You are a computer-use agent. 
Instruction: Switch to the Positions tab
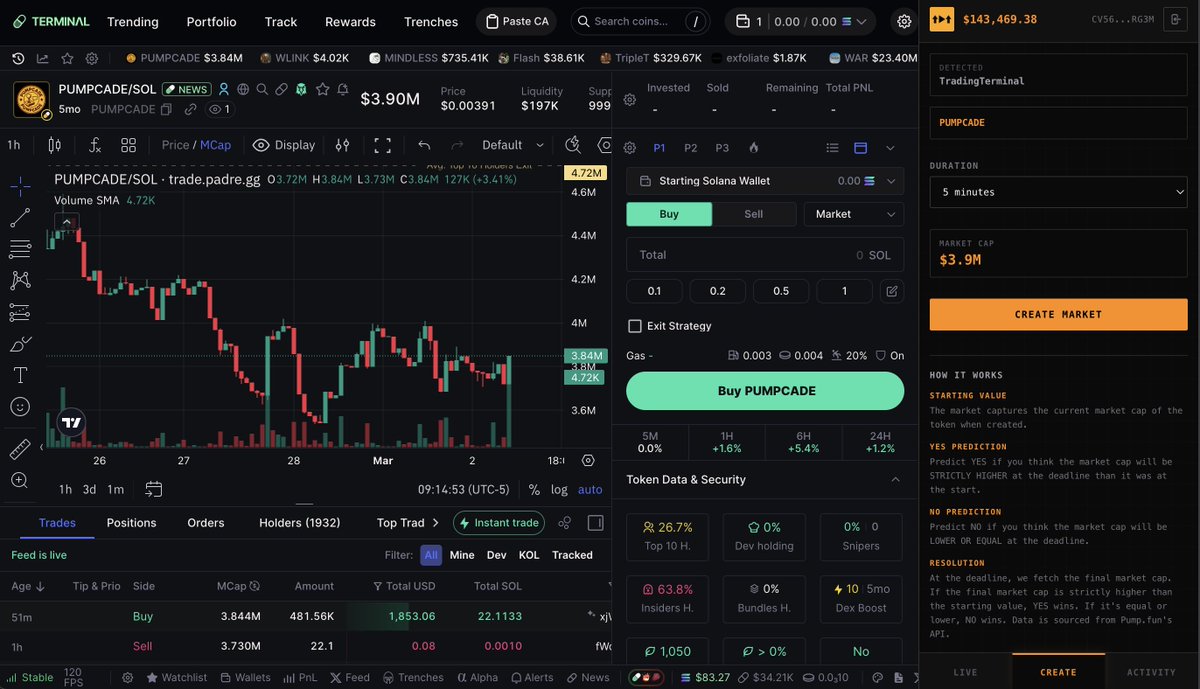pyautogui.click(x=132, y=522)
